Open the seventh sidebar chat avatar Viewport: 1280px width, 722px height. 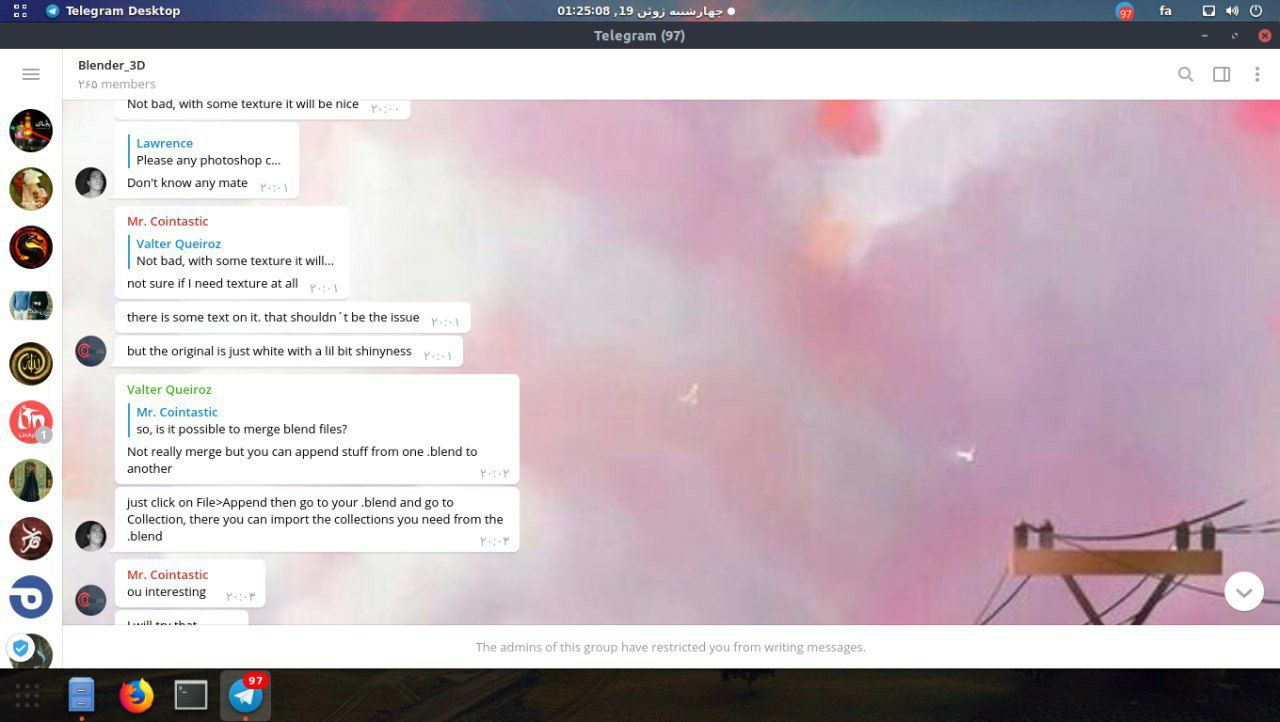(x=31, y=480)
